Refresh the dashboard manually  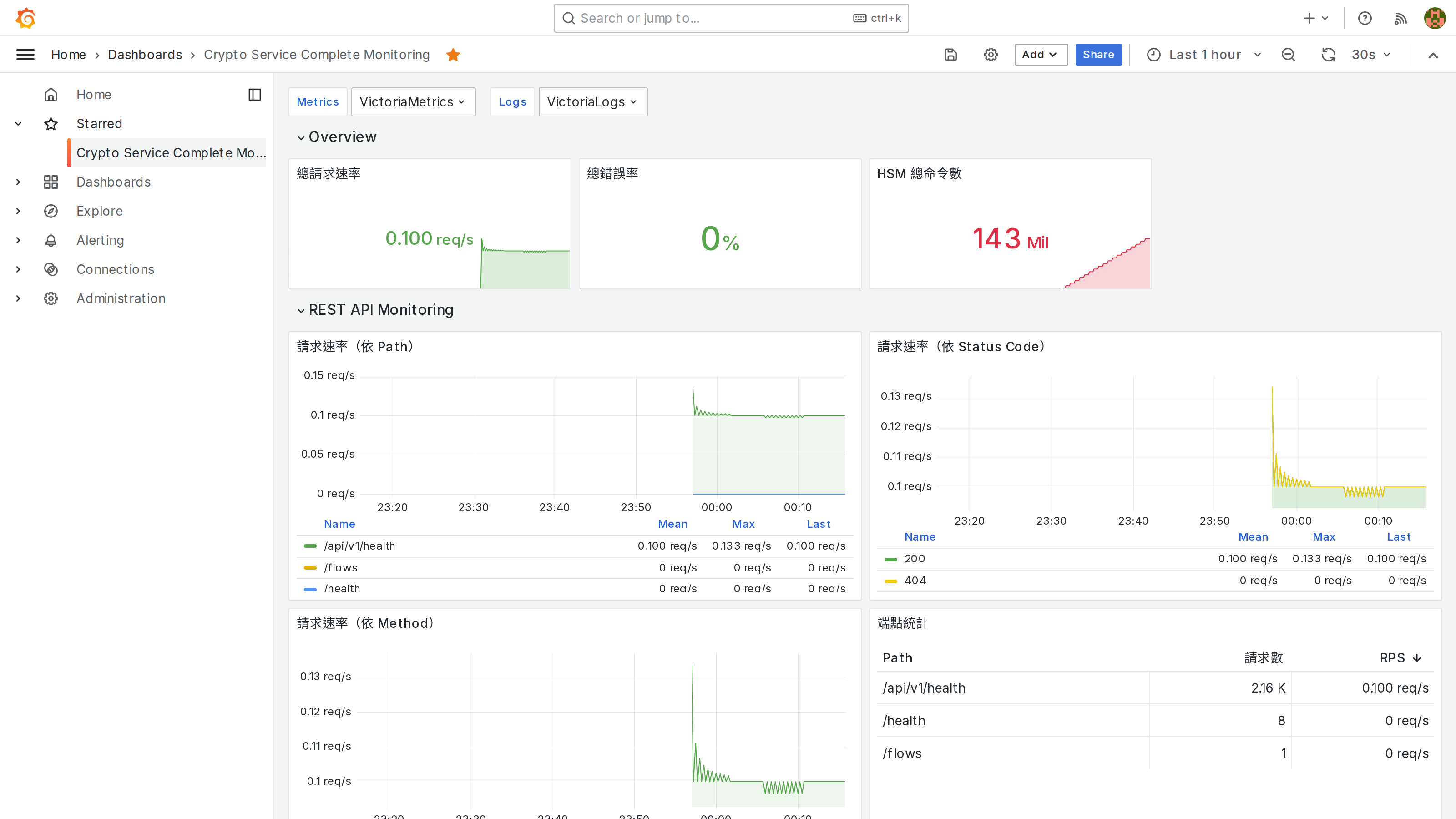(1329, 54)
